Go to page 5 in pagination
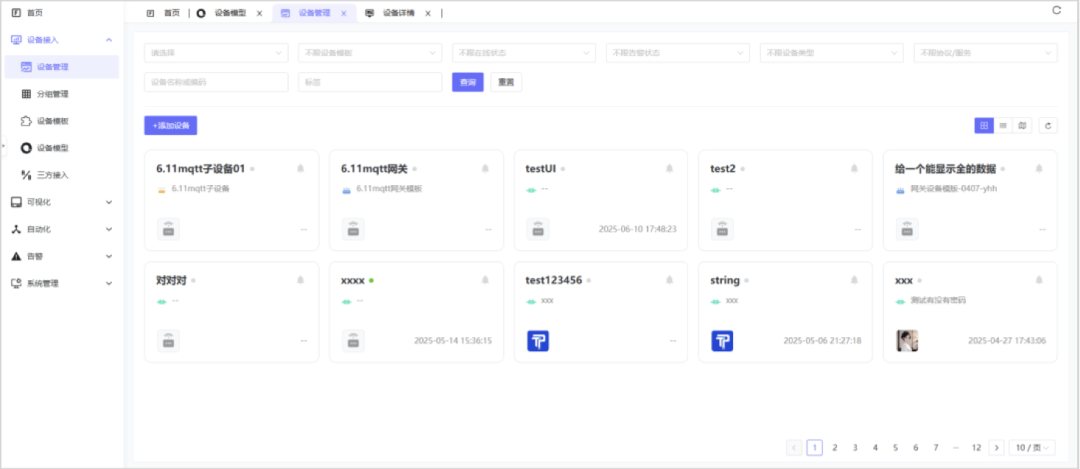This screenshot has width=1080, height=469. coord(895,447)
